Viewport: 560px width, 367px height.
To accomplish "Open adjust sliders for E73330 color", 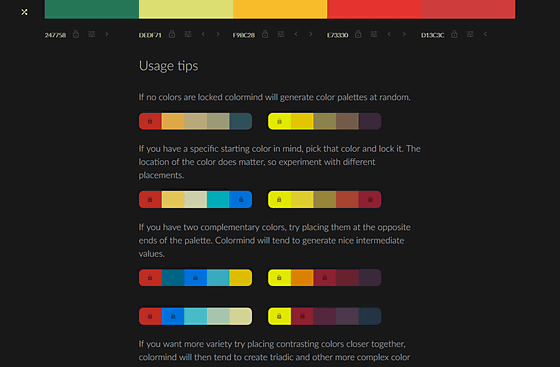I will coord(374,34).
